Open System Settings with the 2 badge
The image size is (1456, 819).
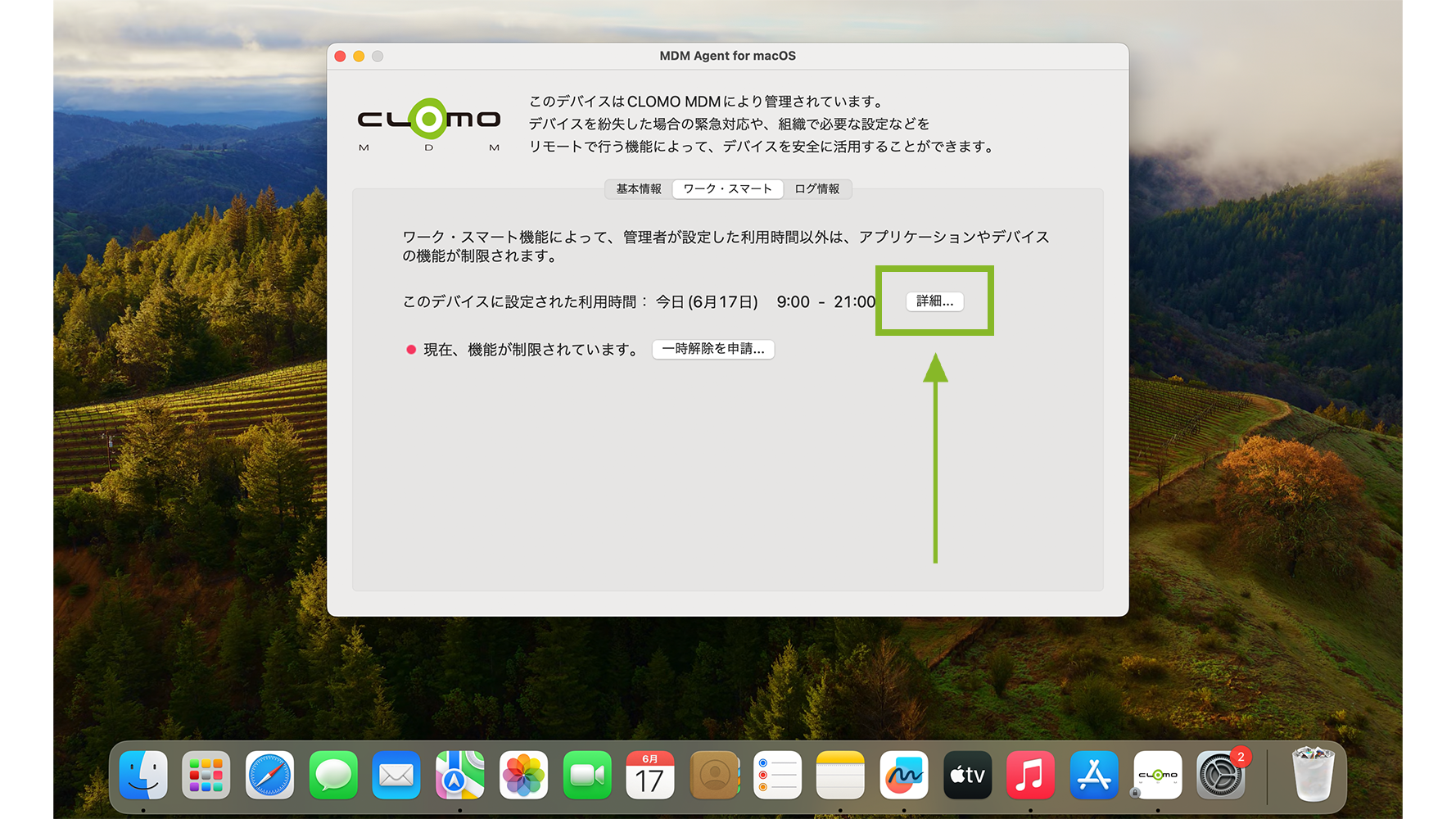tap(1221, 775)
